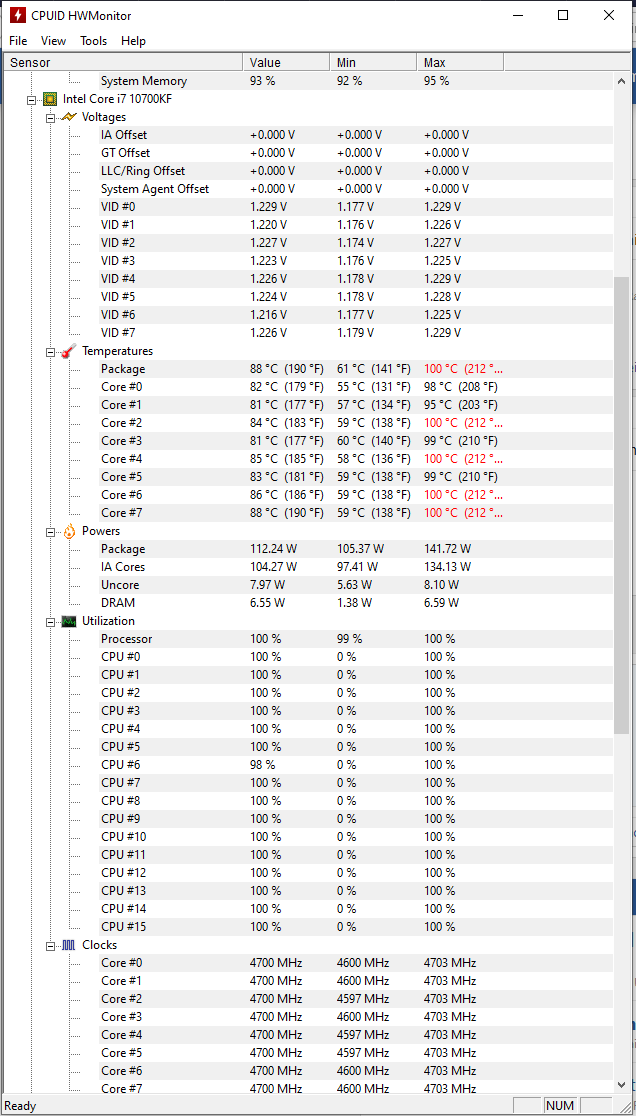This screenshot has height=1116, width=636.
Task: Collapse the Clocks section
Action: 51,946
